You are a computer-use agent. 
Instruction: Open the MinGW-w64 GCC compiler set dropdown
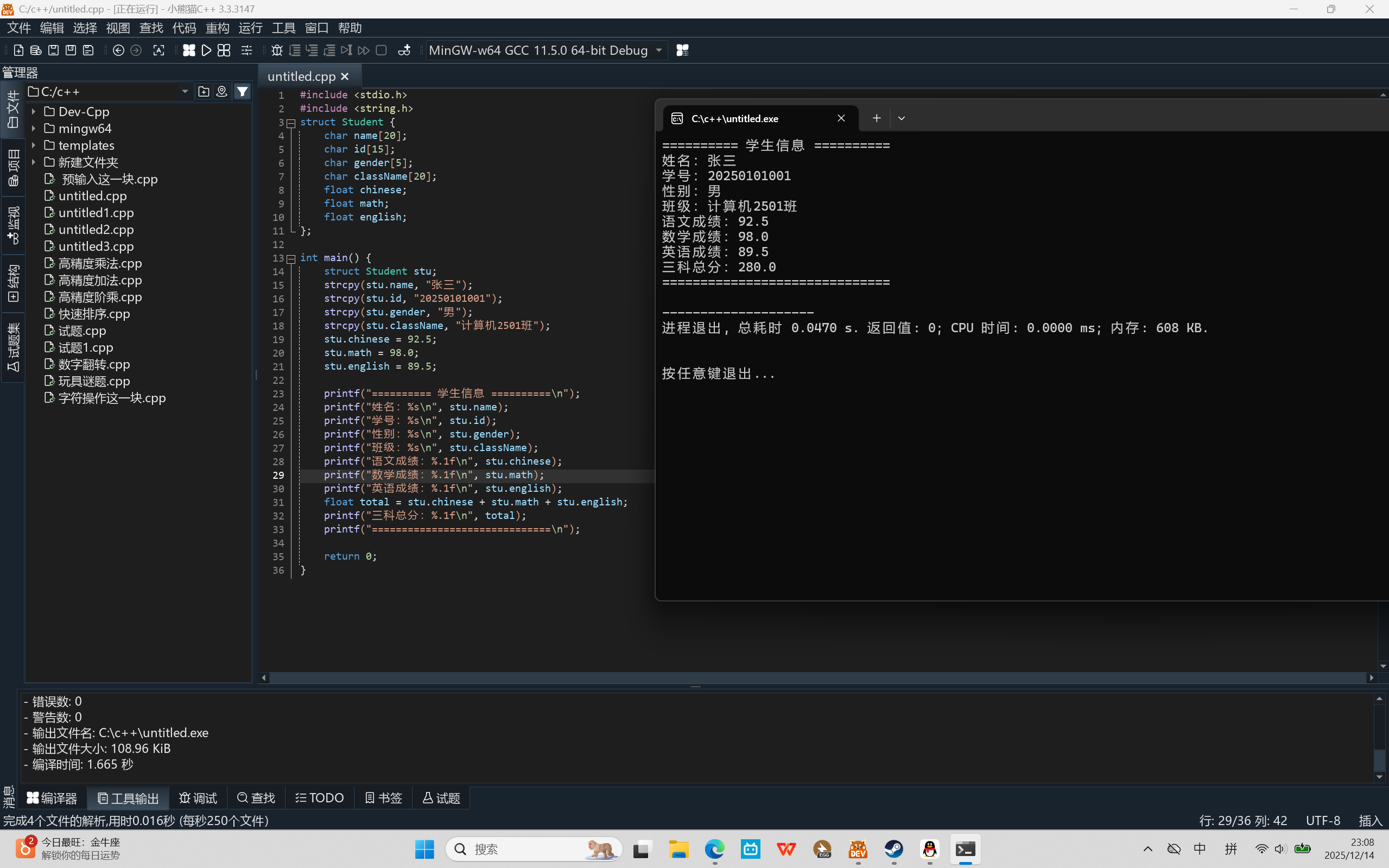pyautogui.click(x=659, y=50)
